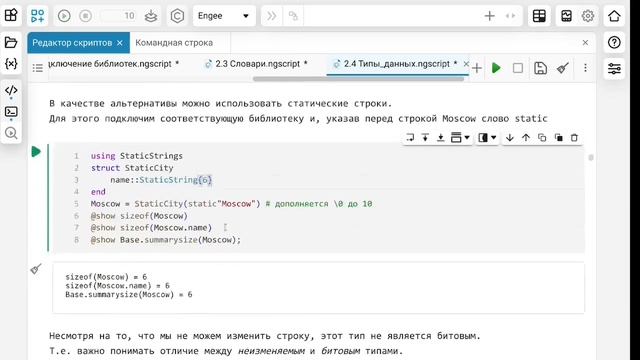
Task: Click line '@show sizeof(Moscow.name)'
Action: point(151,228)
